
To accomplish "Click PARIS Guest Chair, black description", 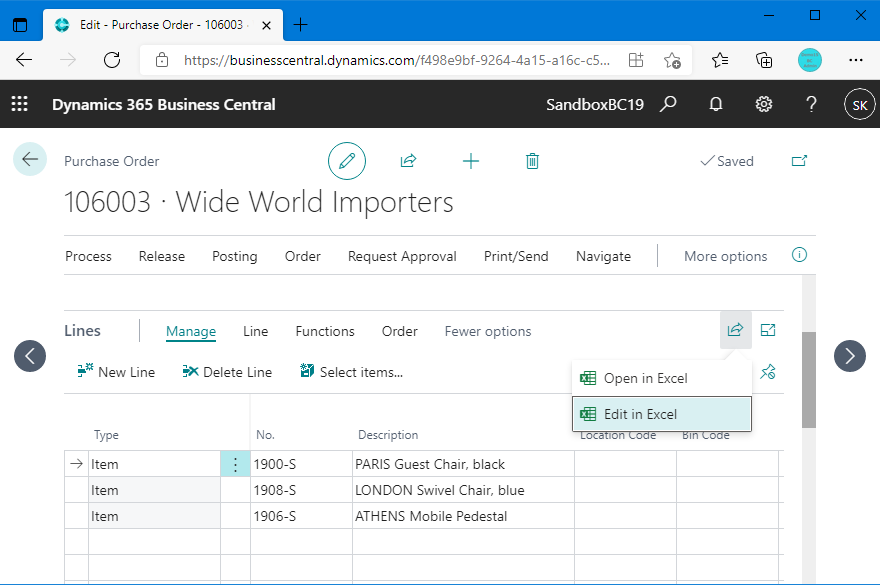I will click(463, 464).
